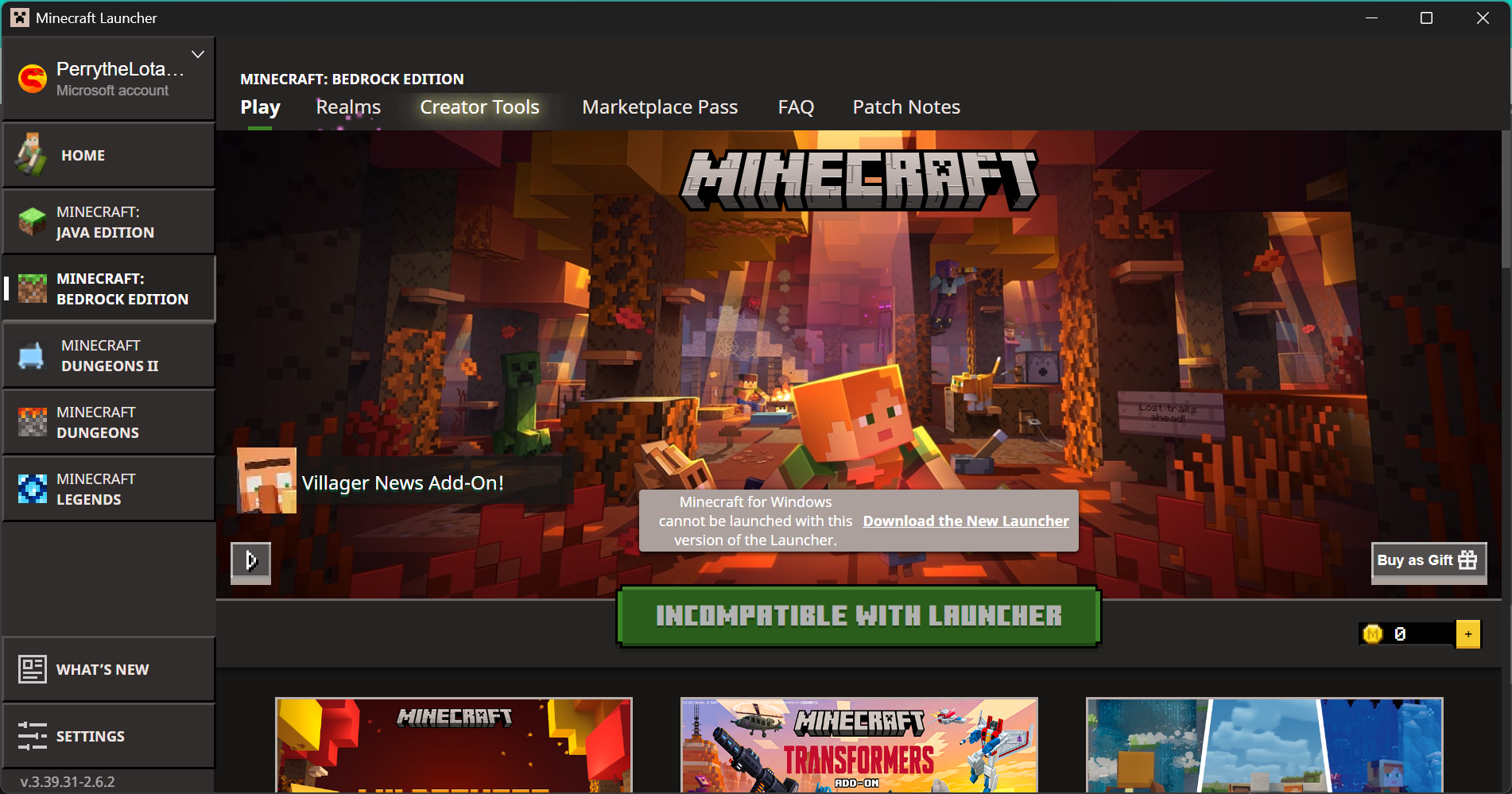Open the blue landscape news card

(1265, 745)
